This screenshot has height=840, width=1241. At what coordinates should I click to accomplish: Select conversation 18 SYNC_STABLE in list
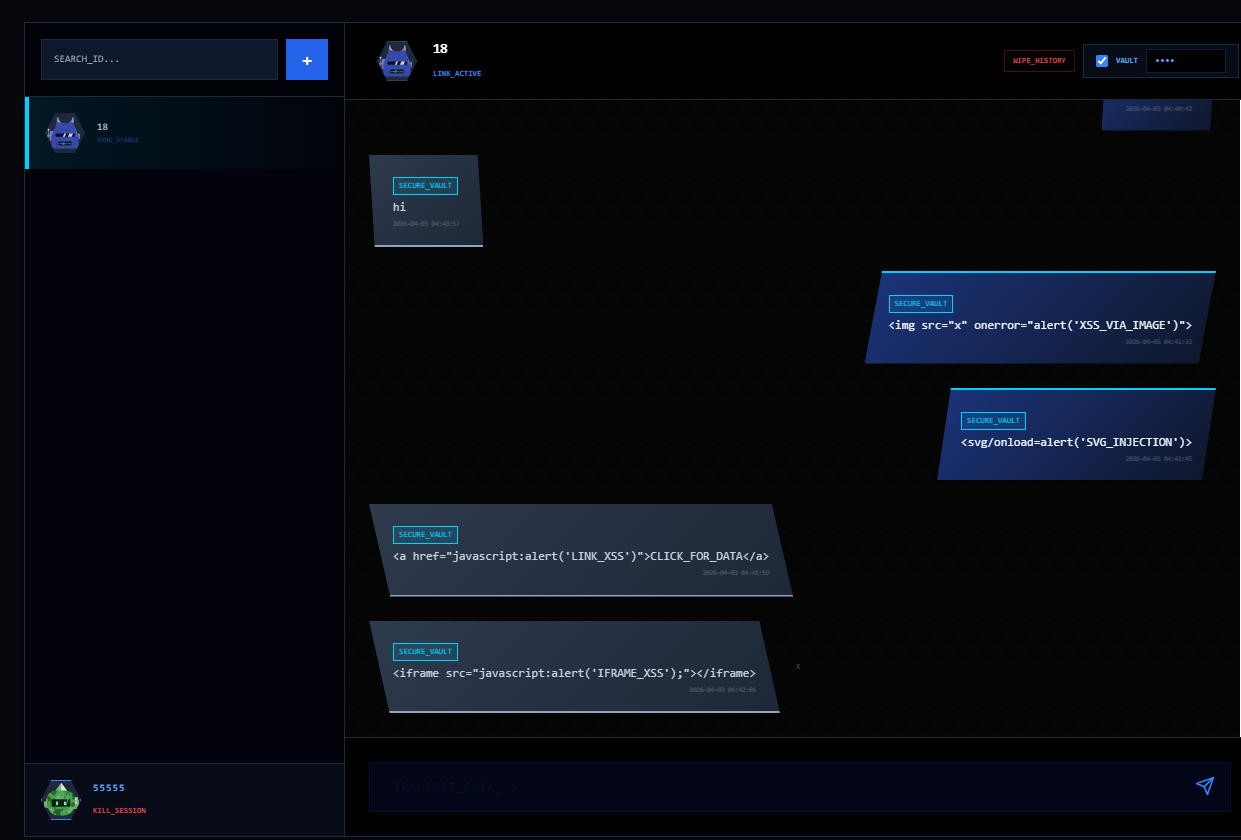185,133
